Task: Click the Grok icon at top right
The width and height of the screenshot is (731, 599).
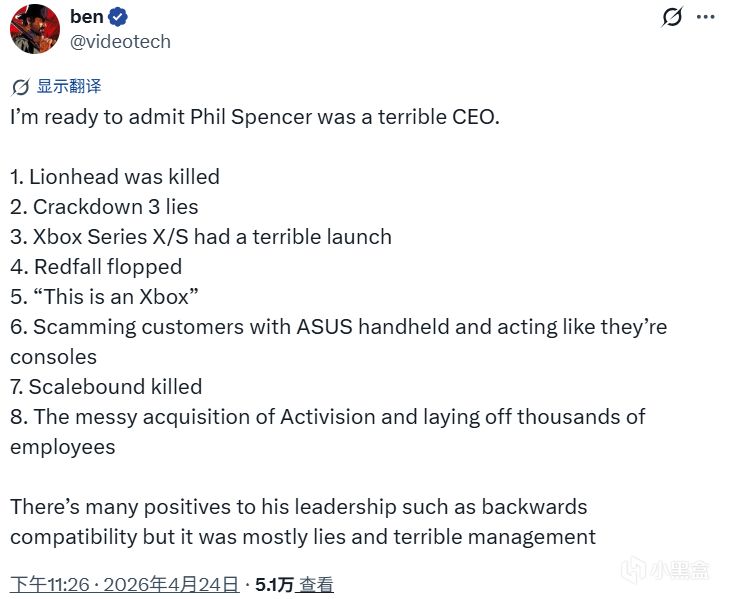Action: click(672, 17)
